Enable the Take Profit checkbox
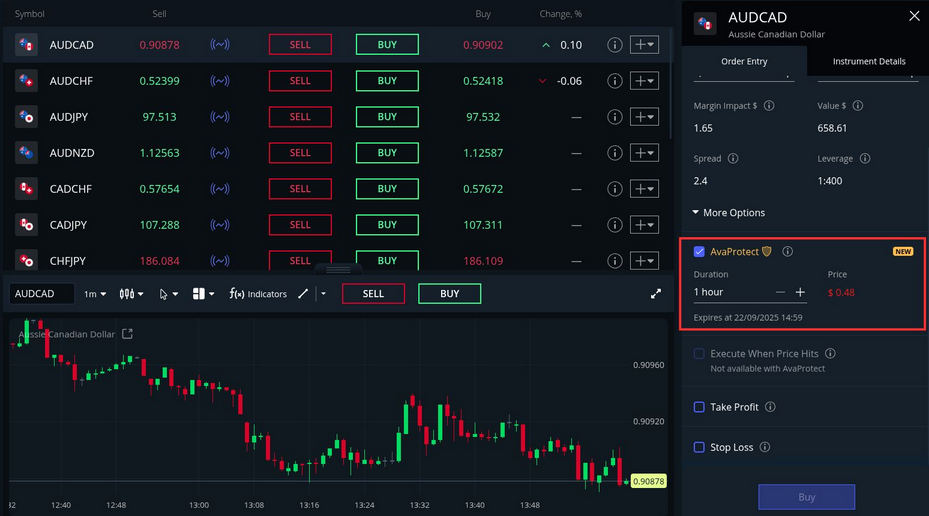The width and height of the screenshot is (929, 516). [x=699, y=407]
